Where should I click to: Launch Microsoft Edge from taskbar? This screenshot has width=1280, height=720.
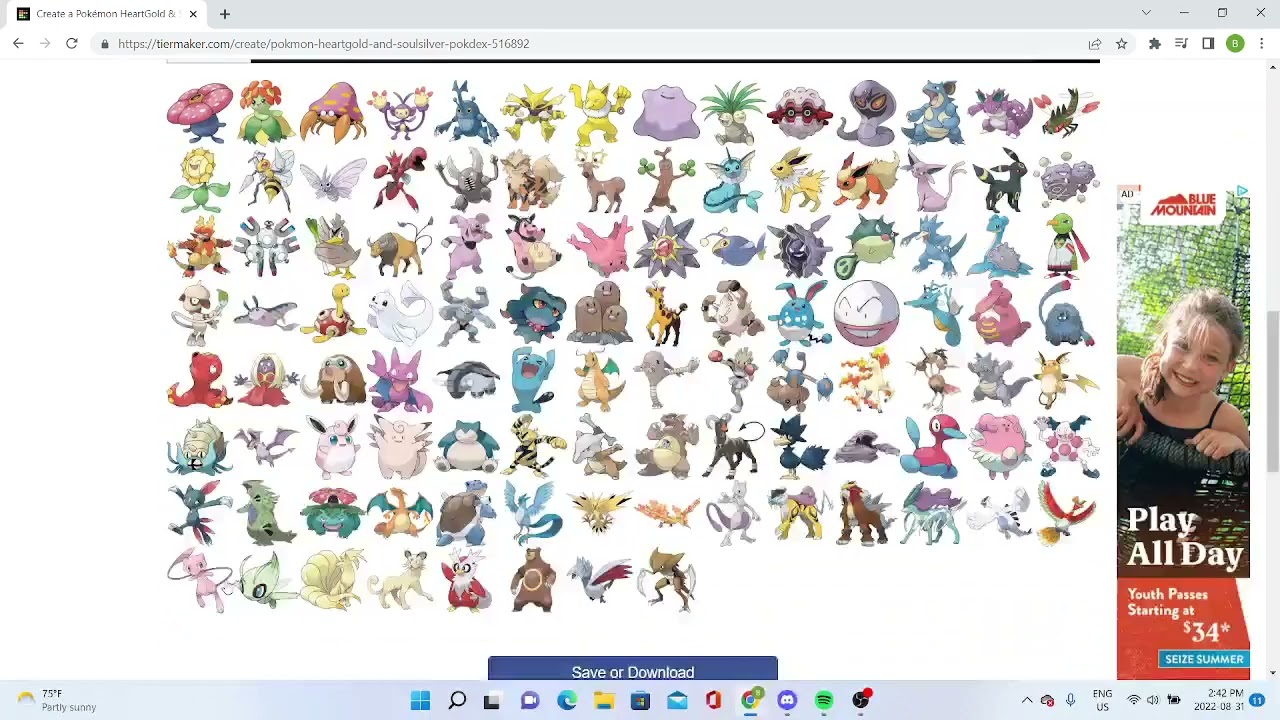(567, 700)
